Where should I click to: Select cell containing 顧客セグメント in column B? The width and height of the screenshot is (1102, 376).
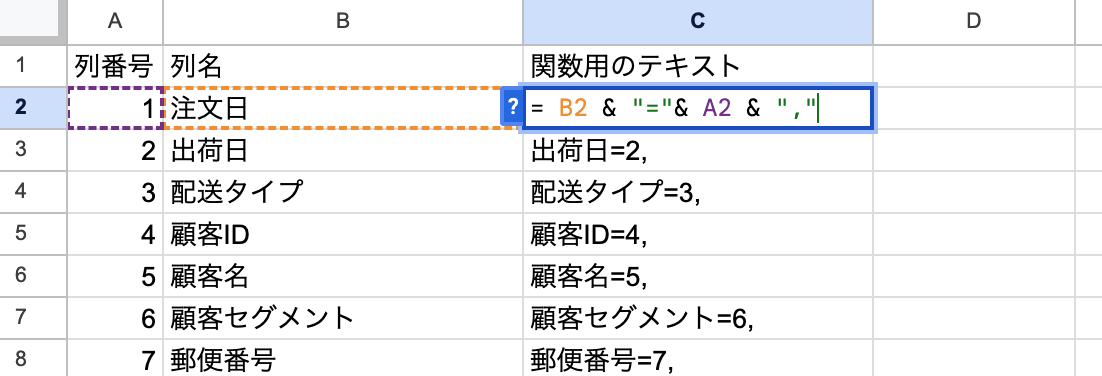click(x=343, y=318)
